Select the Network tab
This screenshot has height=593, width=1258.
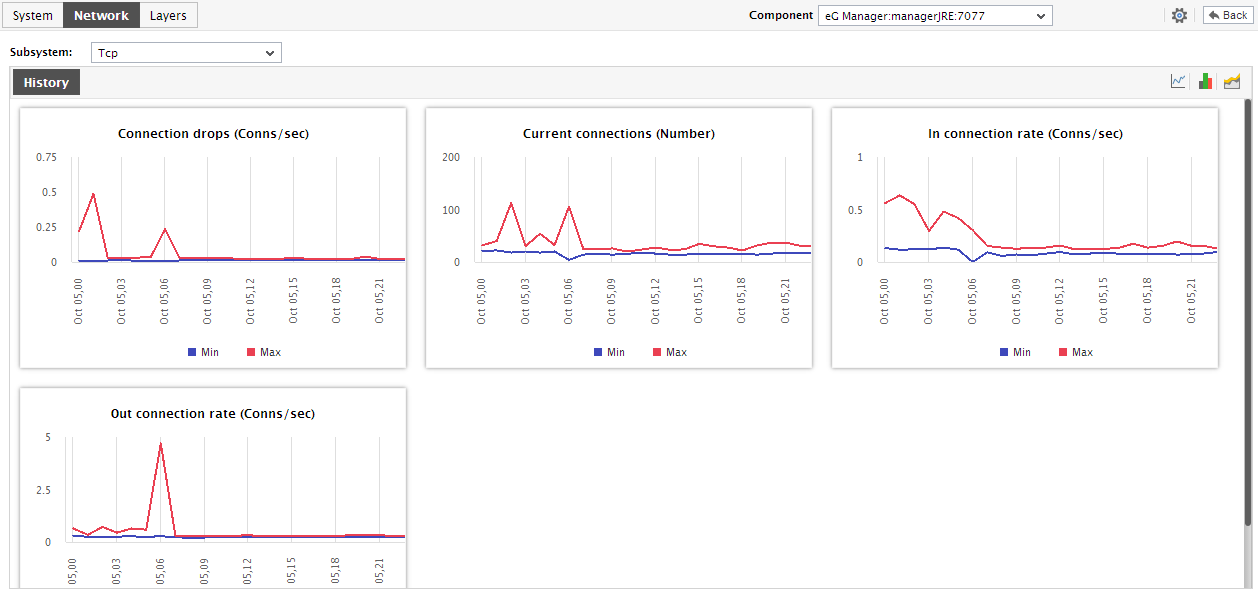tap(101, 15)
